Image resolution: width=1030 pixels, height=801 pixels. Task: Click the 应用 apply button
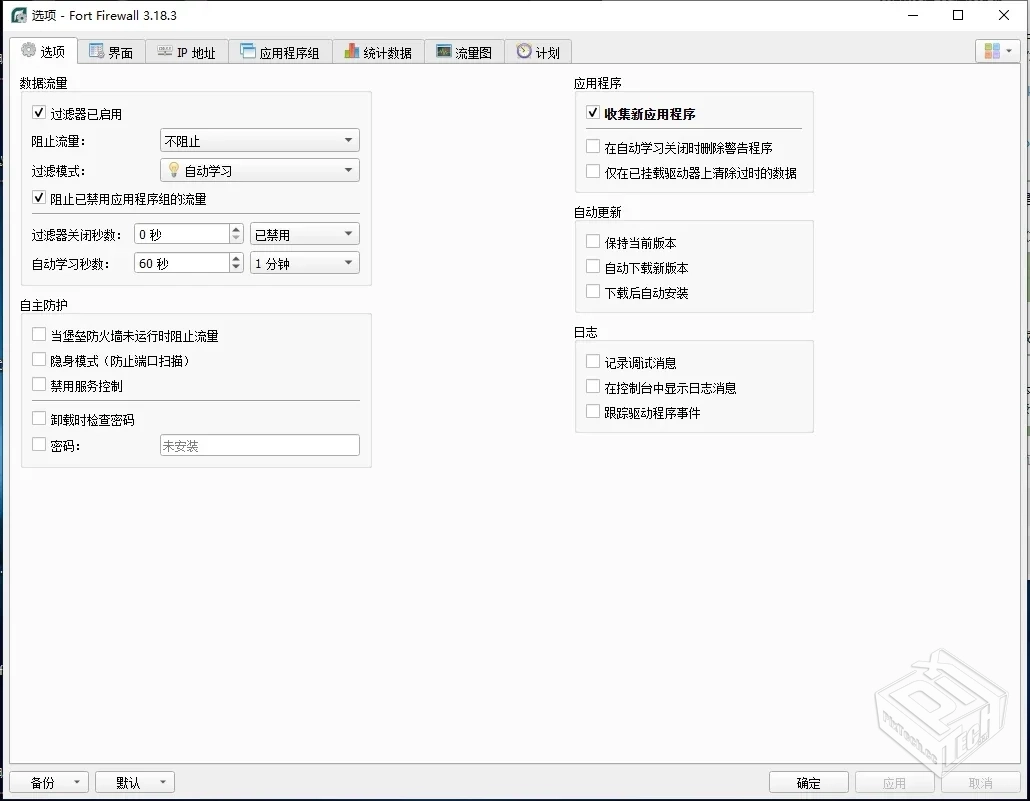(895, 782)
